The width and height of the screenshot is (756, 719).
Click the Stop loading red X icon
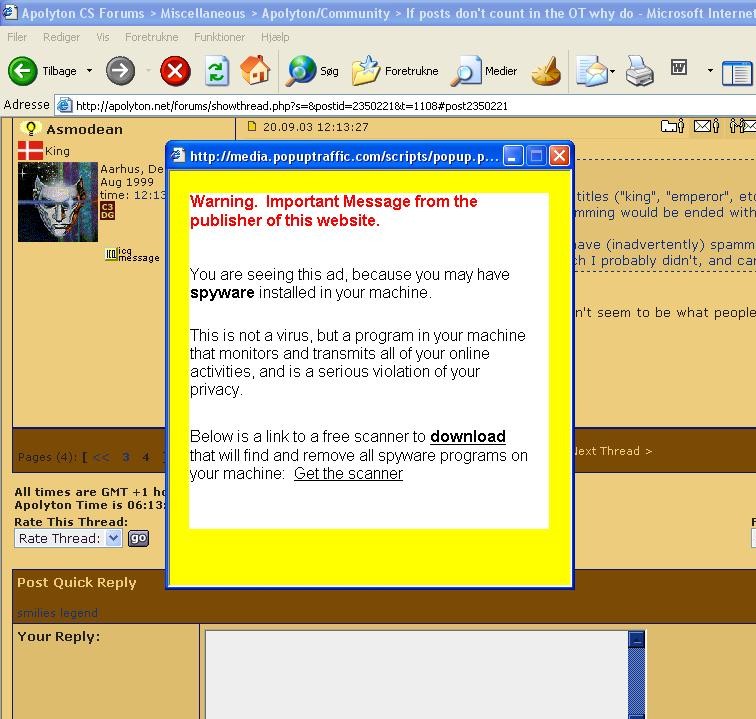pyautogui.click(x=175, y=70)
